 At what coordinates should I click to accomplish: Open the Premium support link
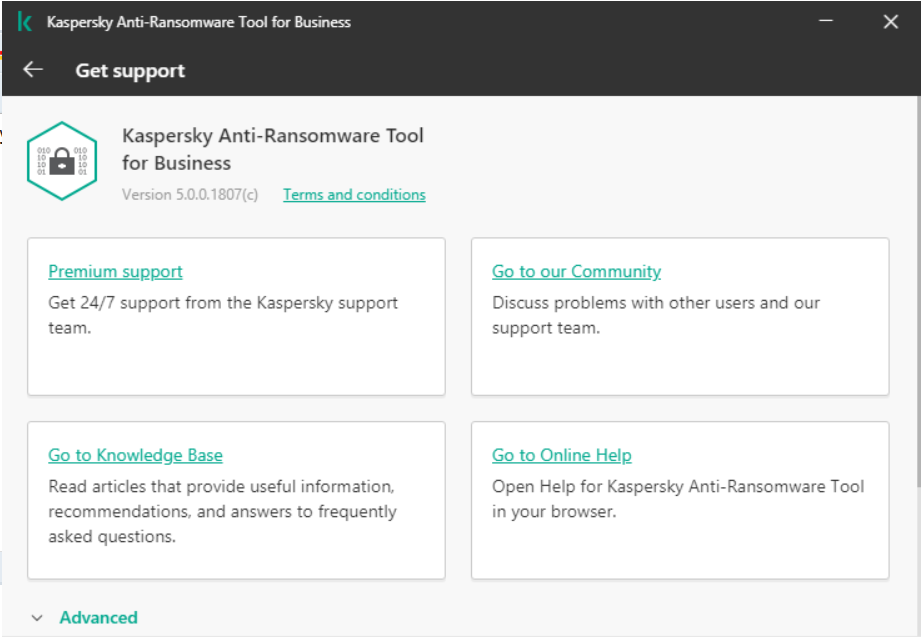click(x=115, y=271)
